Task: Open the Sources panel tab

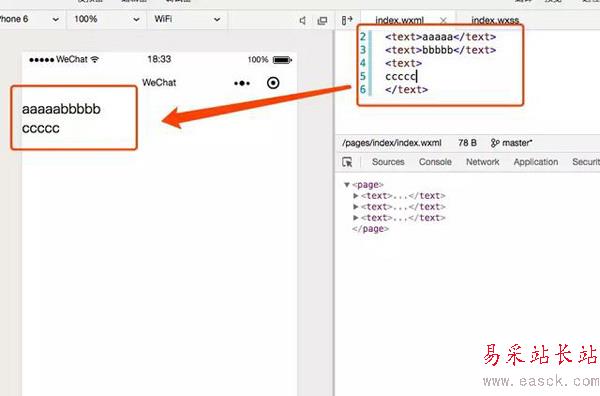Action: [388, 162]
